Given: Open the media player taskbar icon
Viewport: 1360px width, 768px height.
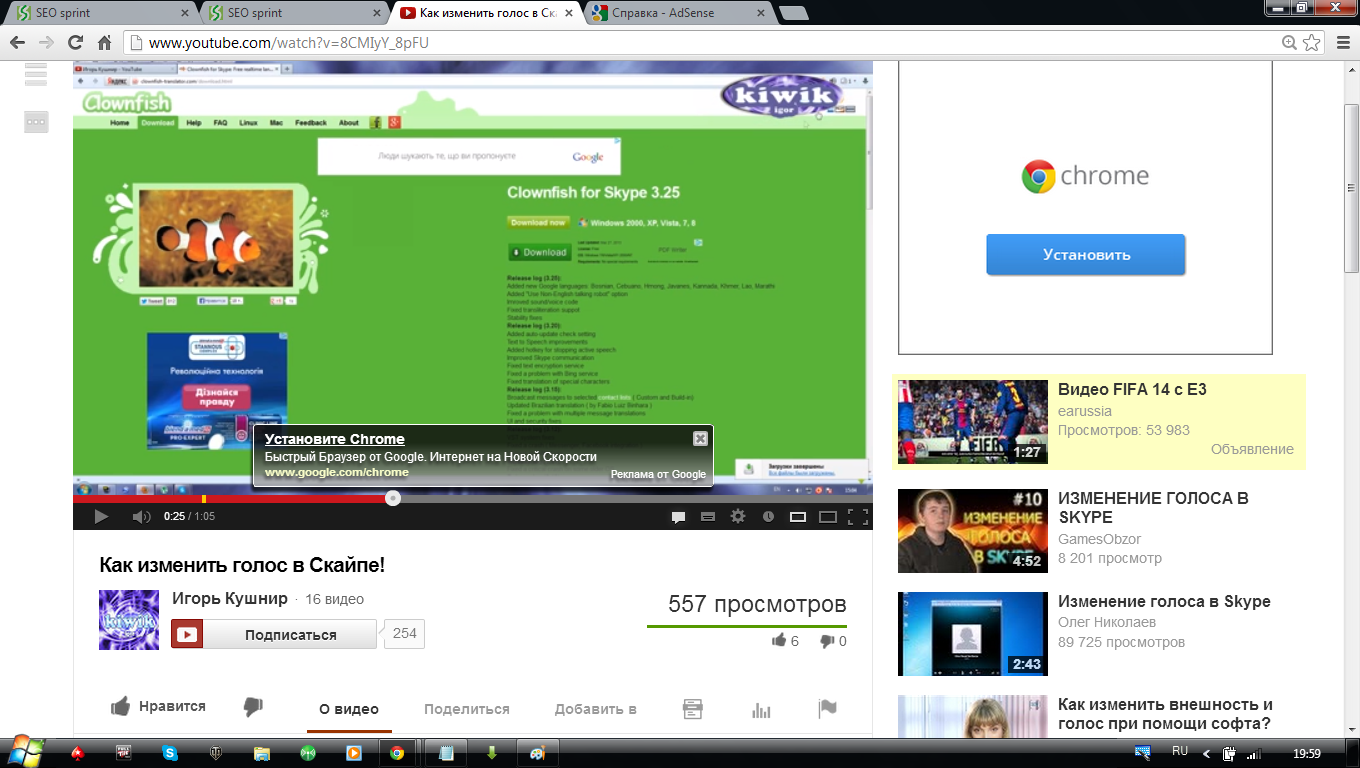Looking at the screenshot, I should [x=353, y=753].
